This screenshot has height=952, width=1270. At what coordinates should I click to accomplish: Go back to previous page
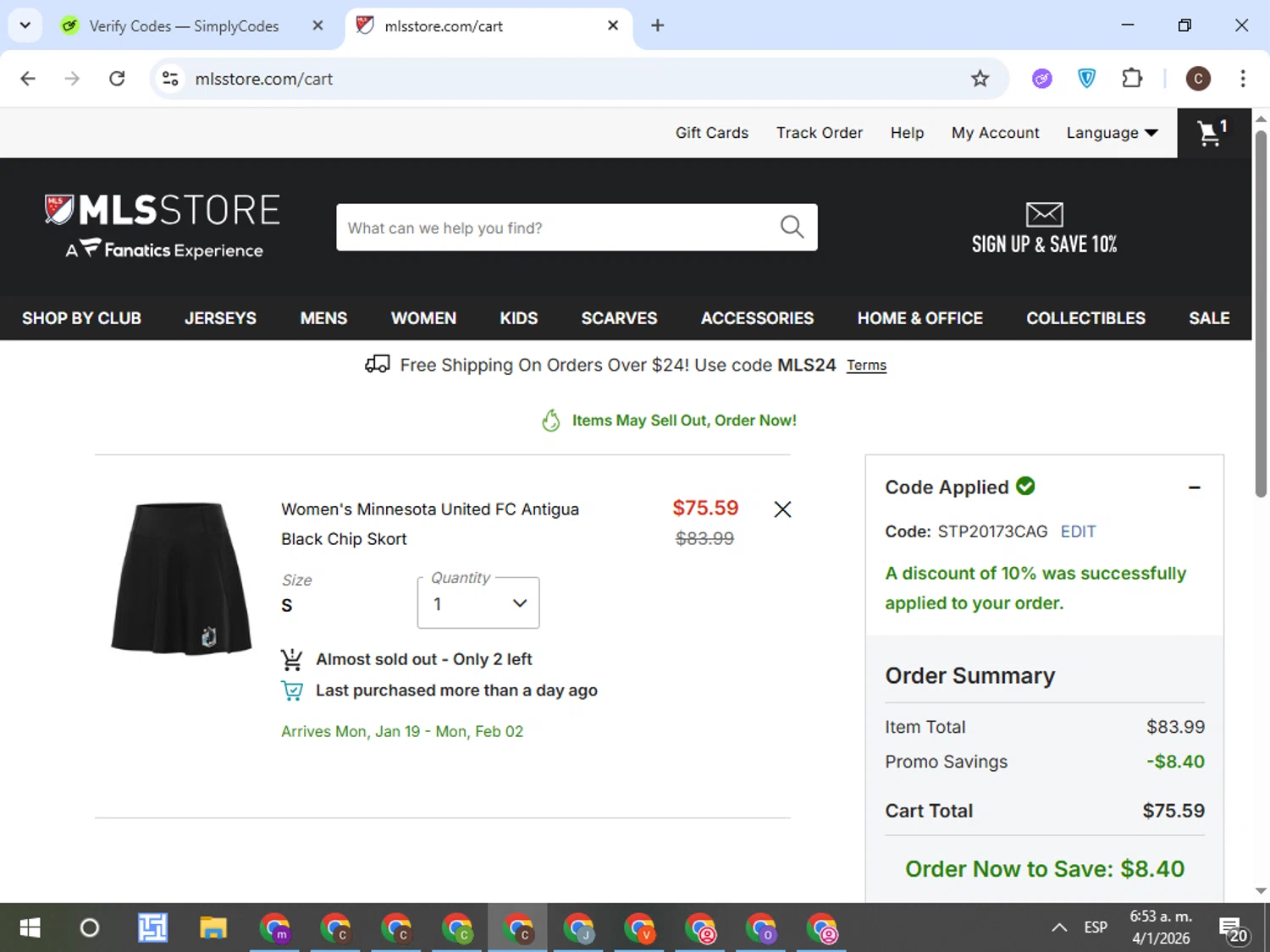(28, 79)
